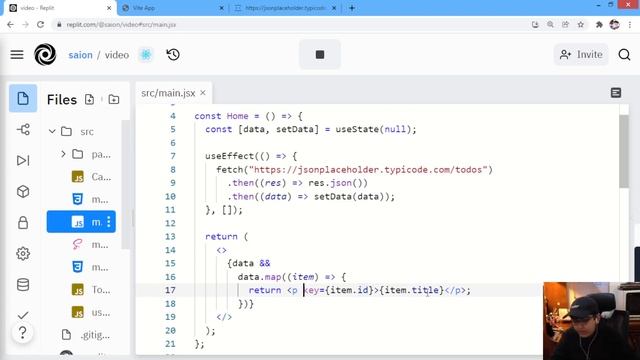Image resolution: width=640 pixels, height=360 pixels.
Task: Open the Unit tests checkmark icon
Action: pyautogui.click(x=23, y=315)
